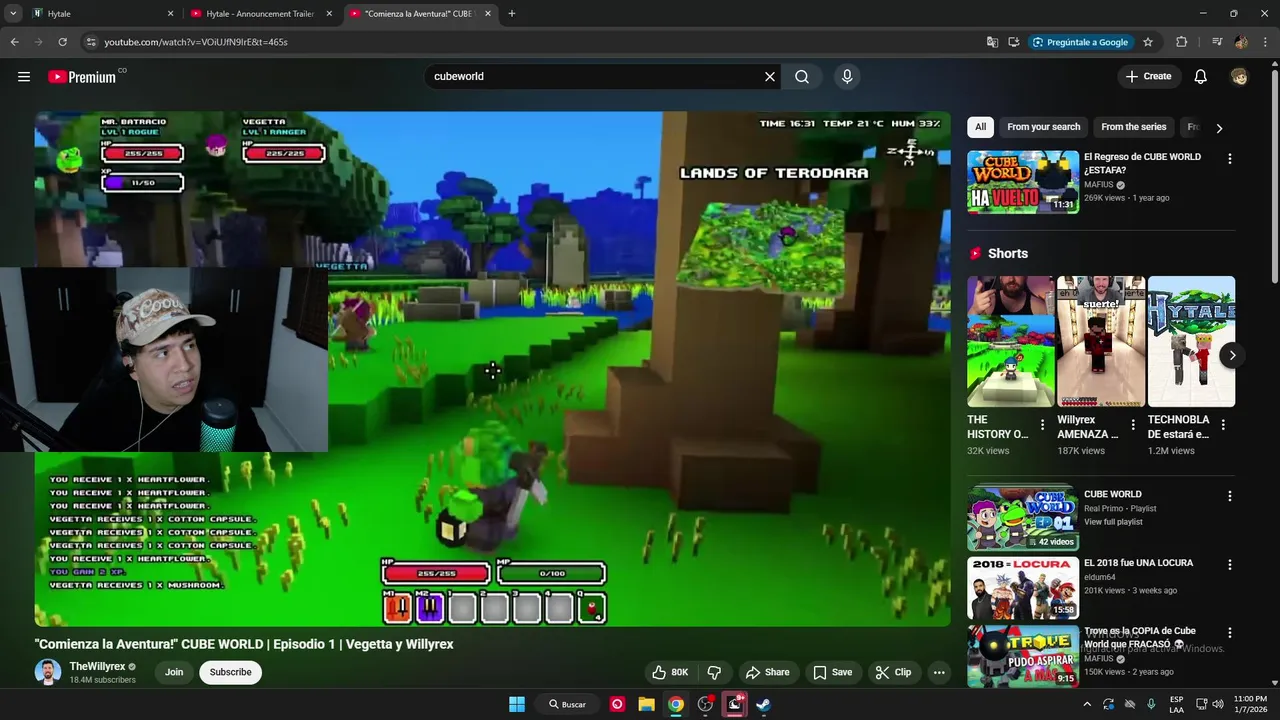
Task: Open a new Chrome tab
Action: [512, 14]
